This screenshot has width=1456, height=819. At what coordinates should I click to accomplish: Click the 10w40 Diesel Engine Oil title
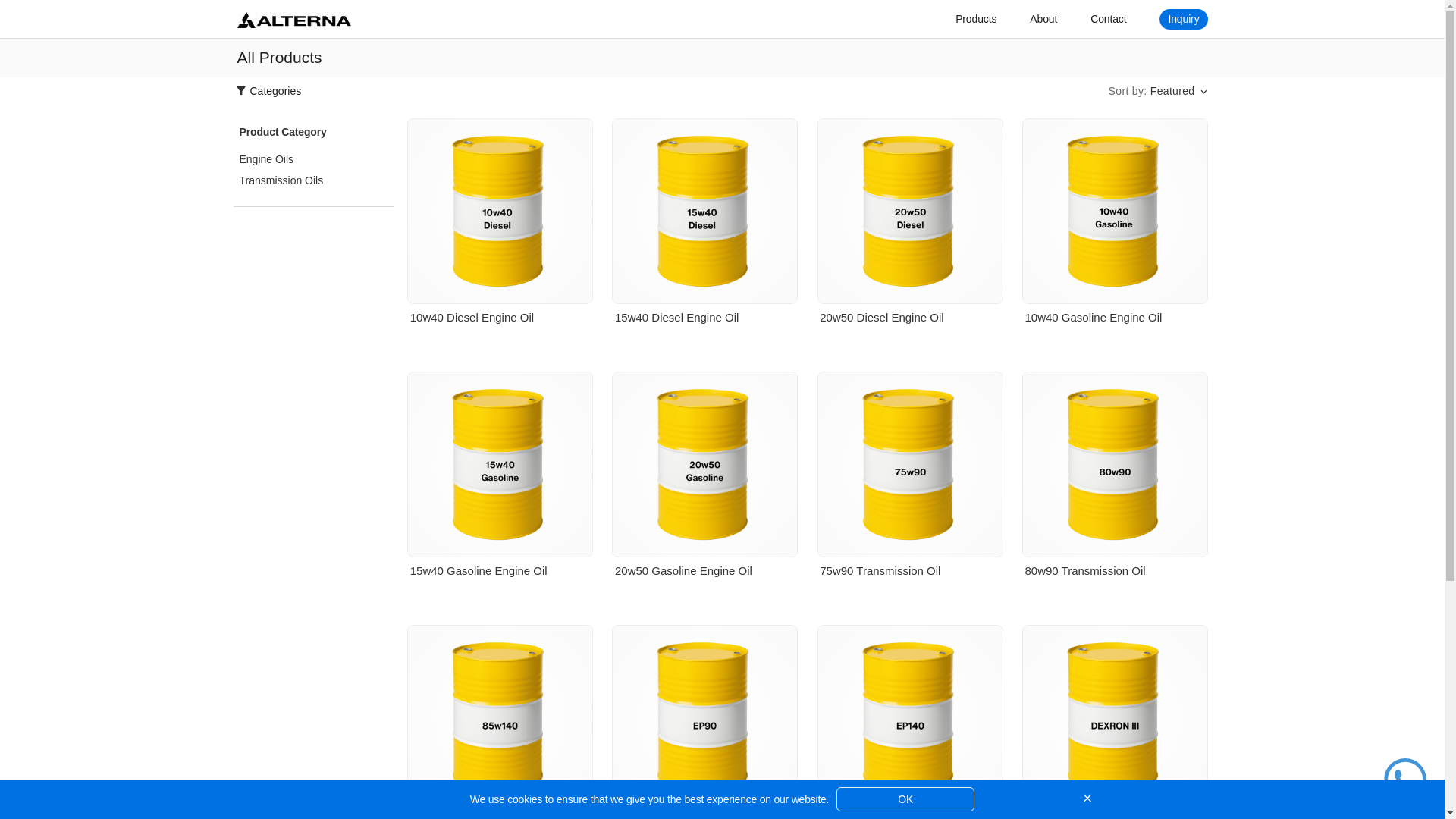tap(472, 318)
